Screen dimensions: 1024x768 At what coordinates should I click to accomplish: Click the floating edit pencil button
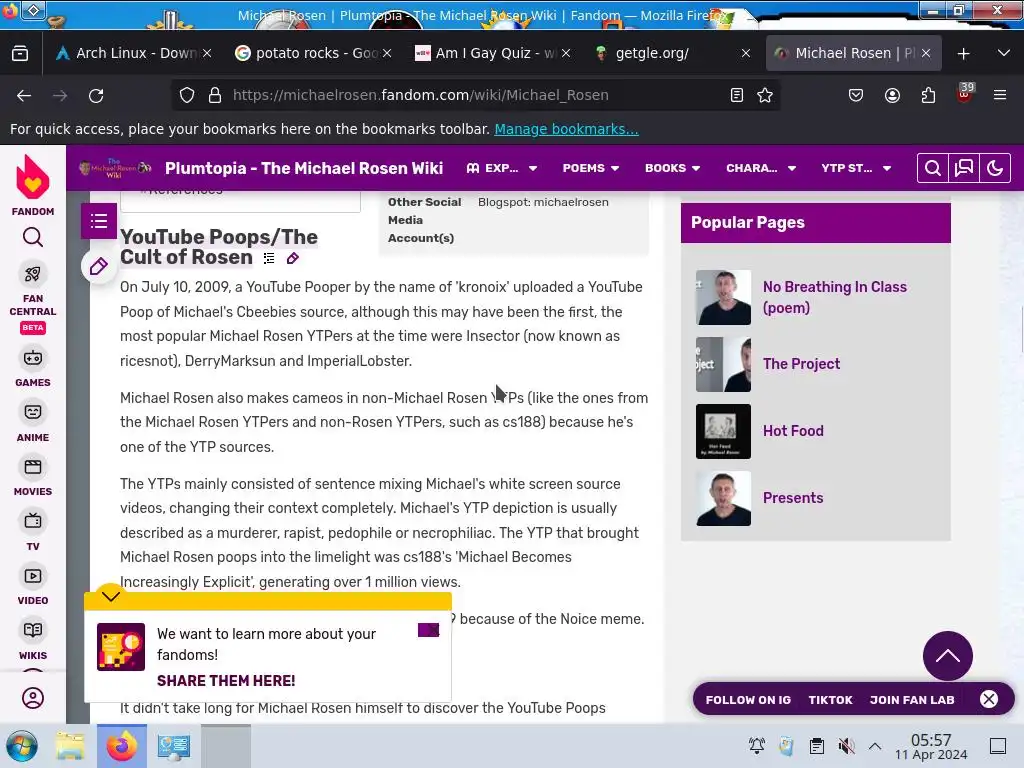pos(99,266)
